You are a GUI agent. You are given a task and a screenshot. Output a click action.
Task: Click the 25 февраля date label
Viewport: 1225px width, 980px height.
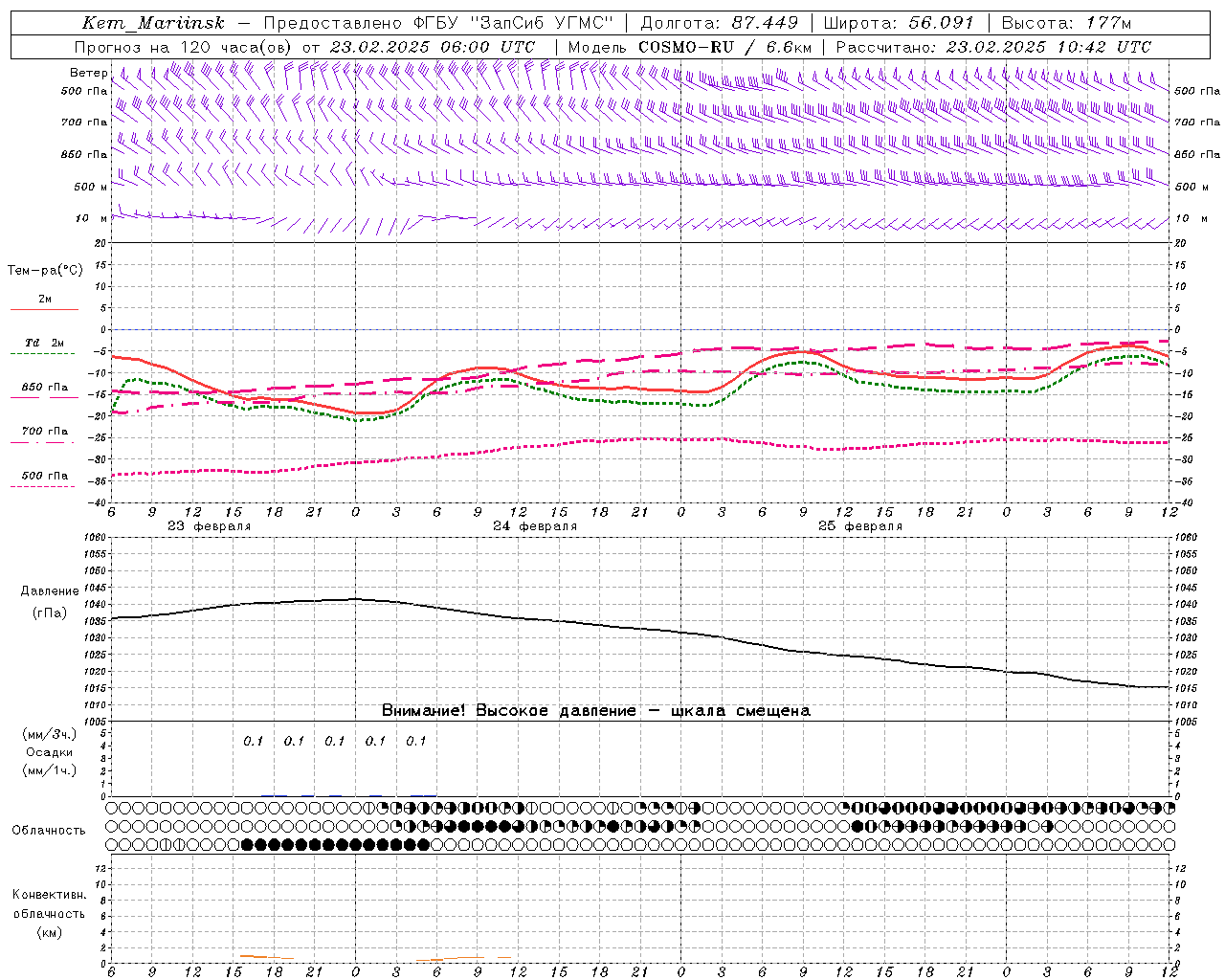tap(860, 526)
